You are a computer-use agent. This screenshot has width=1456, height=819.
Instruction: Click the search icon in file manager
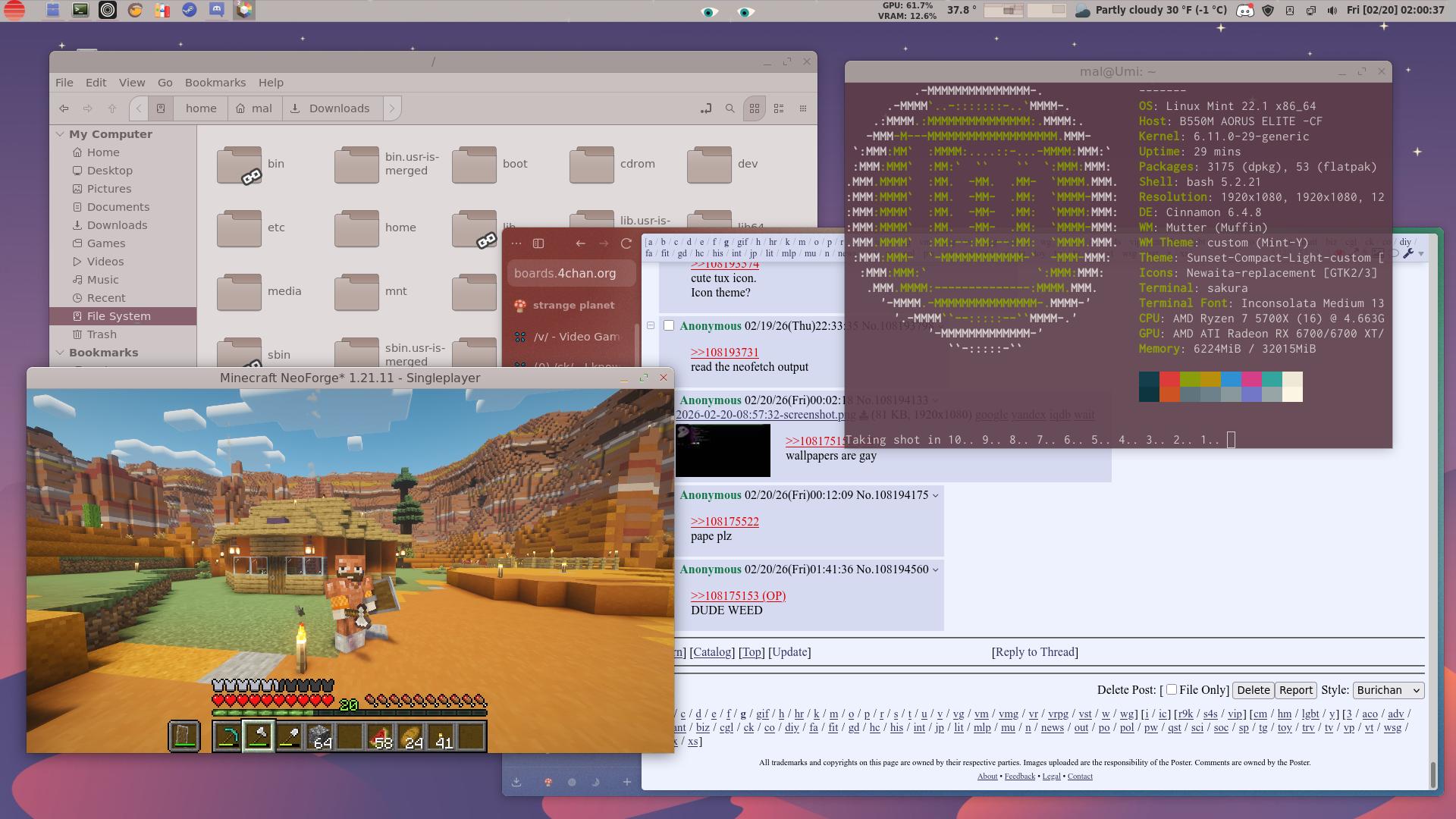pyautogui.click(x=730, y=108)
